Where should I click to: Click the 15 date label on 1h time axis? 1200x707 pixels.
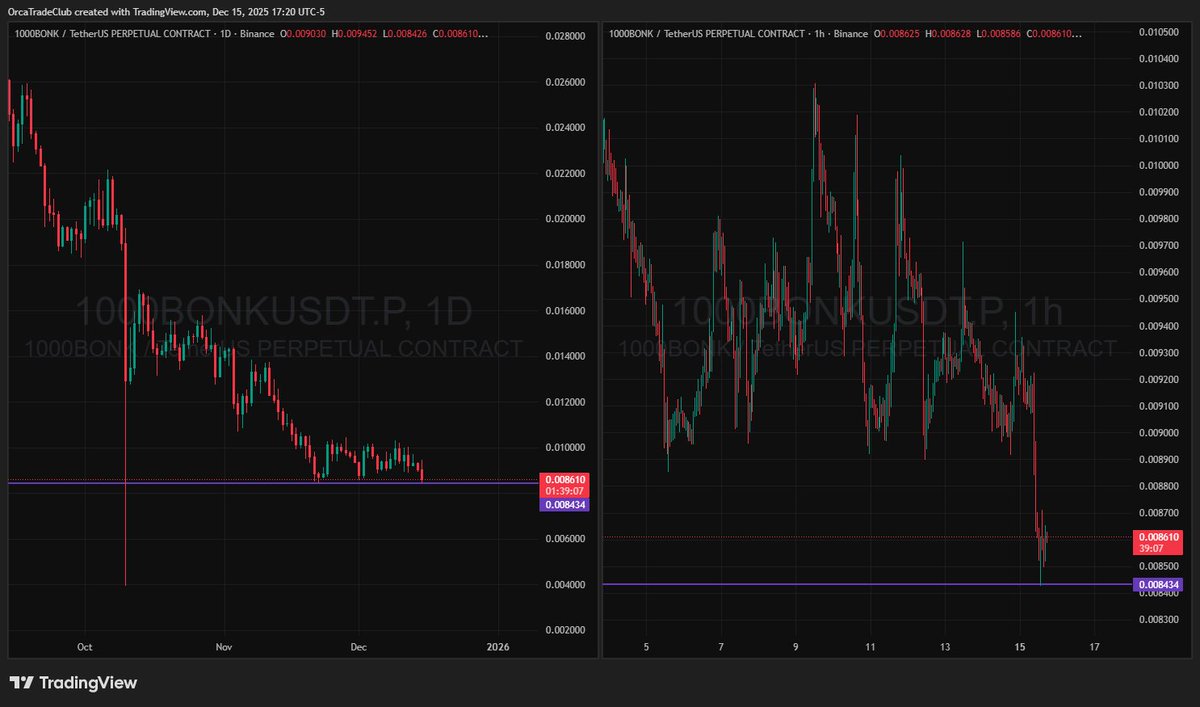[1019, 647]
